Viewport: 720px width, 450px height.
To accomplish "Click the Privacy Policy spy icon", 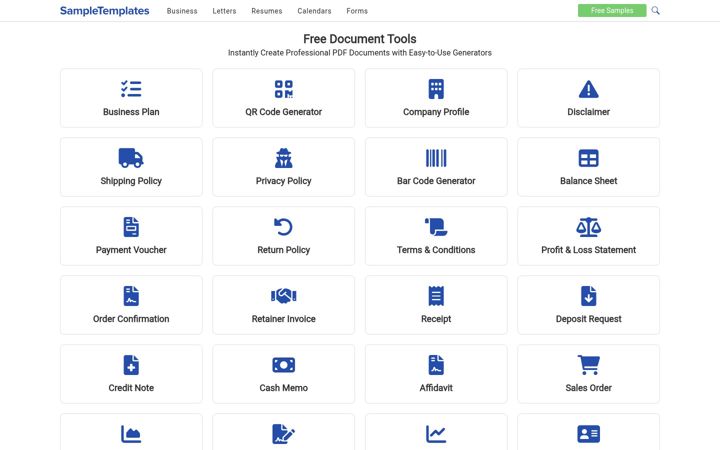I will pyautogui.click(x=283, y=158).
